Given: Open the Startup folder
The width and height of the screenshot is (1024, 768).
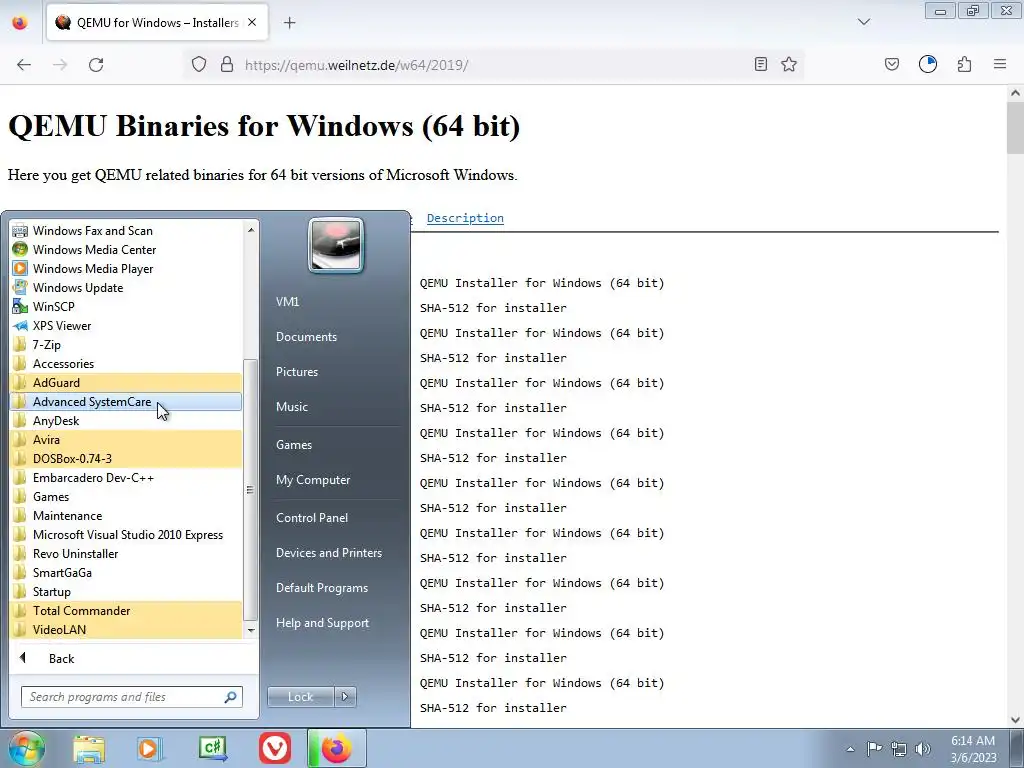Looking at the screenshot, I should (x=126, y=592).
